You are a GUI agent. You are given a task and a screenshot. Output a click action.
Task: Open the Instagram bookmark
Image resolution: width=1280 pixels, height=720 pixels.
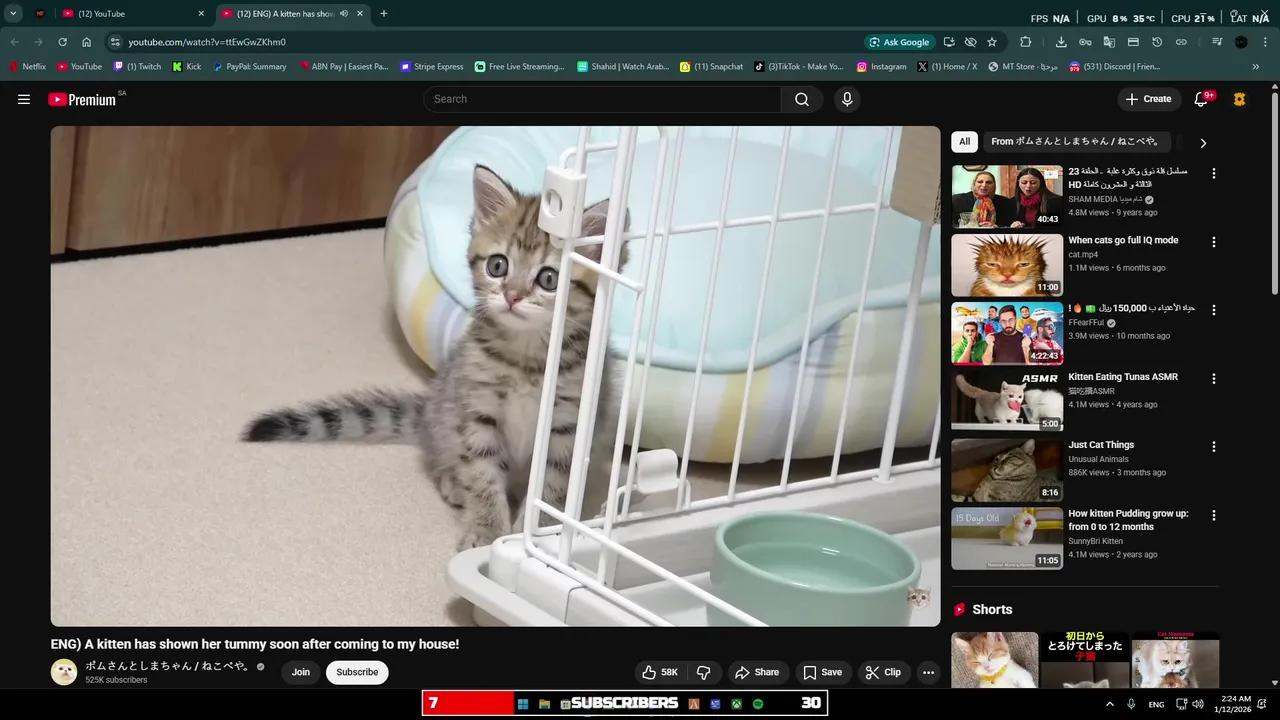pos(881,67)
